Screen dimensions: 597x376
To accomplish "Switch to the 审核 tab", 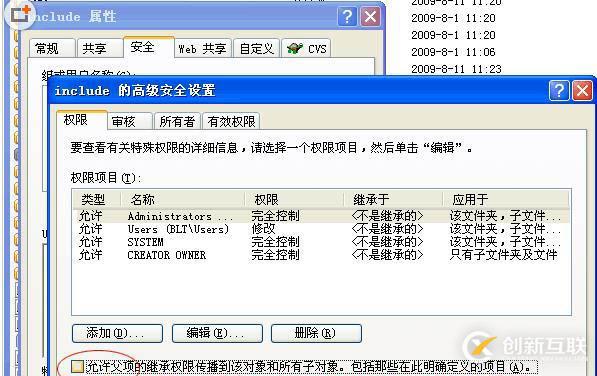I will pyautogui.click(x=130, y=121).
